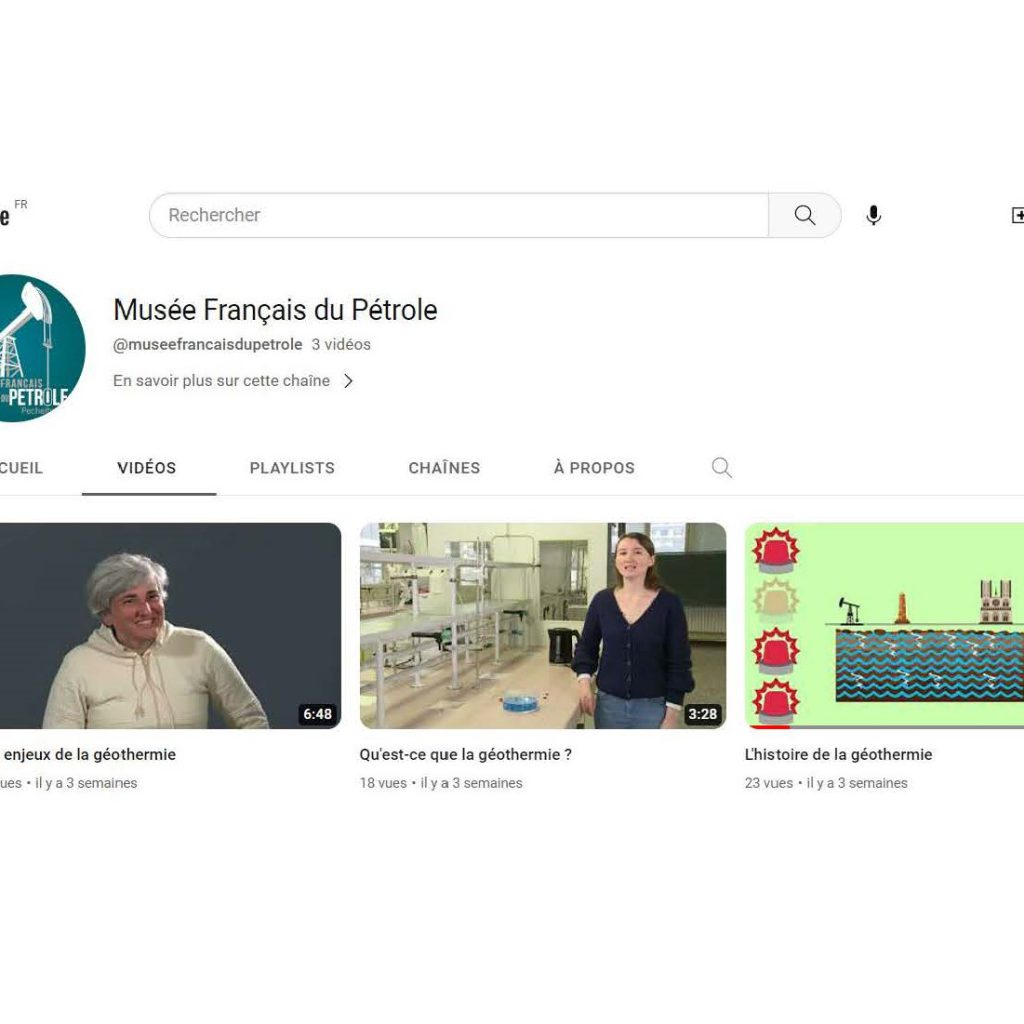
Task: Open the À PROPOS tab
Action: pyautogui.click(x=594, y=468)
